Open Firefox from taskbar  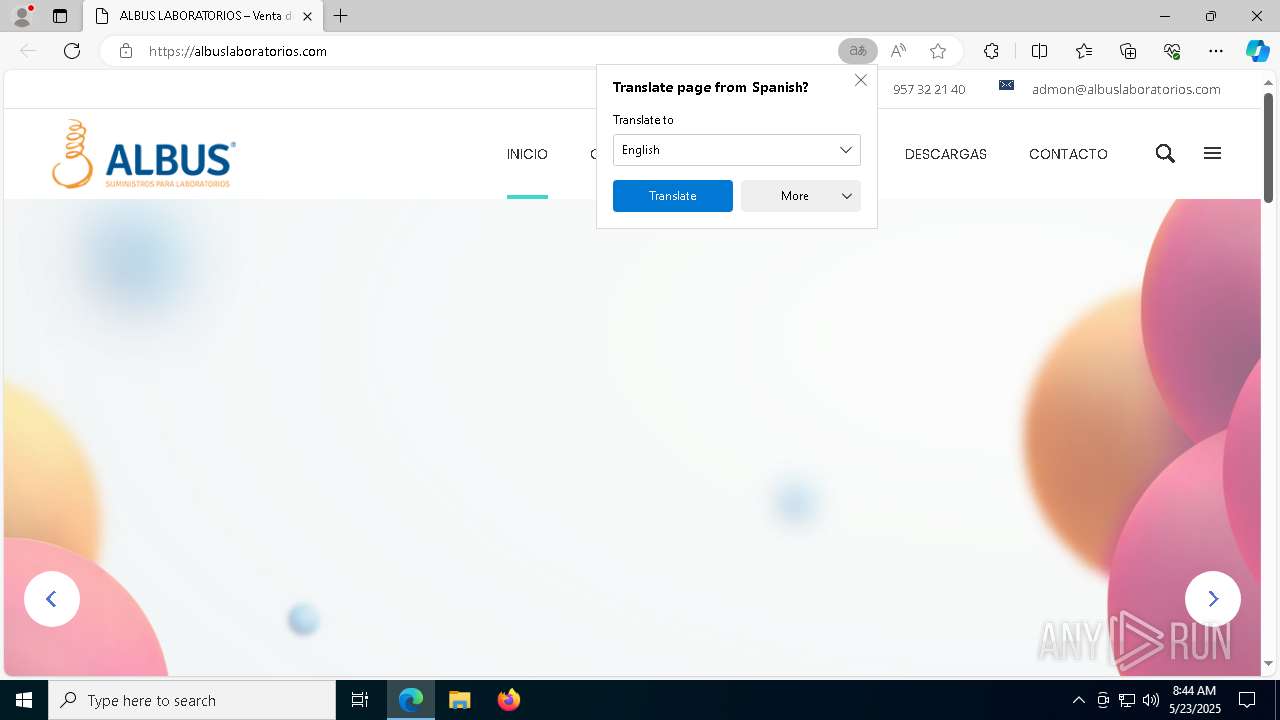pos(508,700)
